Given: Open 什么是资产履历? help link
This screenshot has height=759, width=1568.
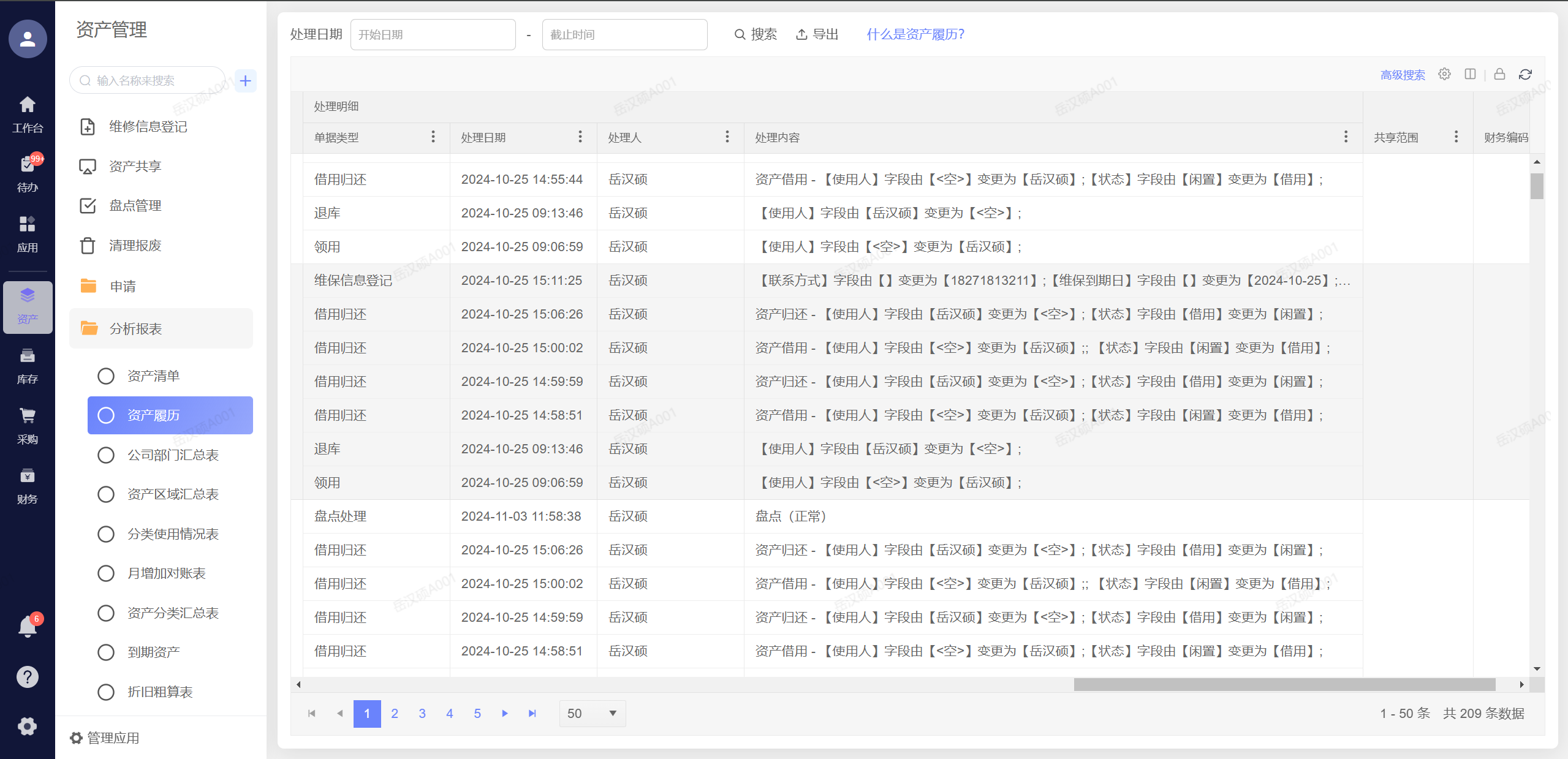Looking at the screenshot, I should (915, 34).
